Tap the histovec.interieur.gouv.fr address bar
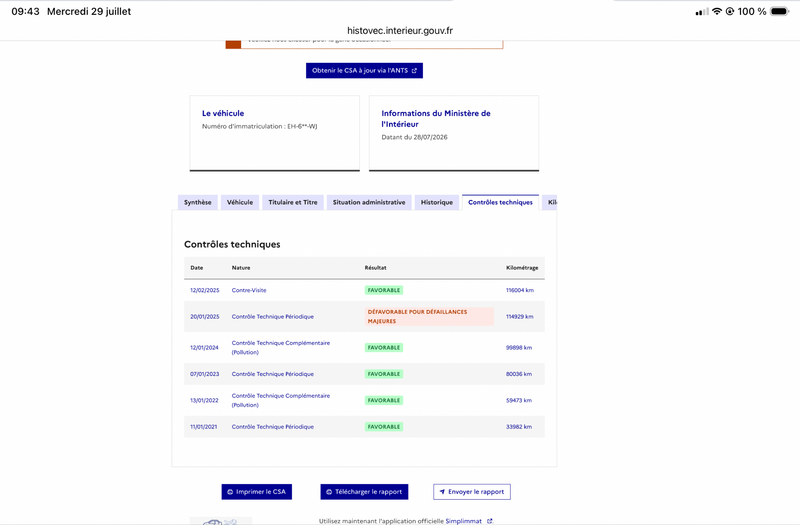800x525 pixels. pyautogui.click(x=399, y=31)
